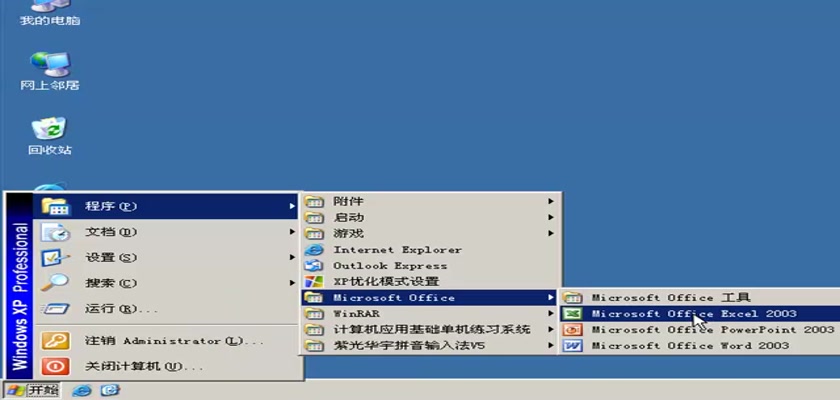Select 运行(R)... in the Start menu
Image resolution: width=840 pixels, height=400 pixels.
point(168,309)
